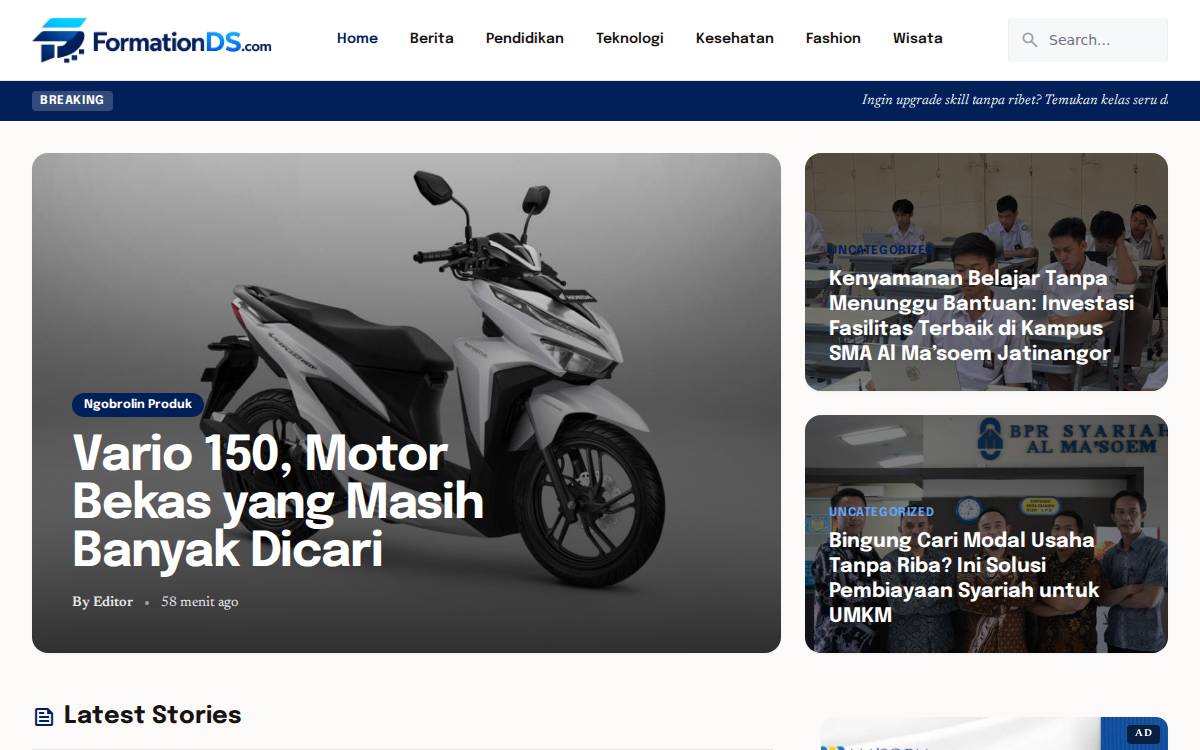Click the Ngobrolin Produk category tag
1200x750 pixels.
pos(138,404)
